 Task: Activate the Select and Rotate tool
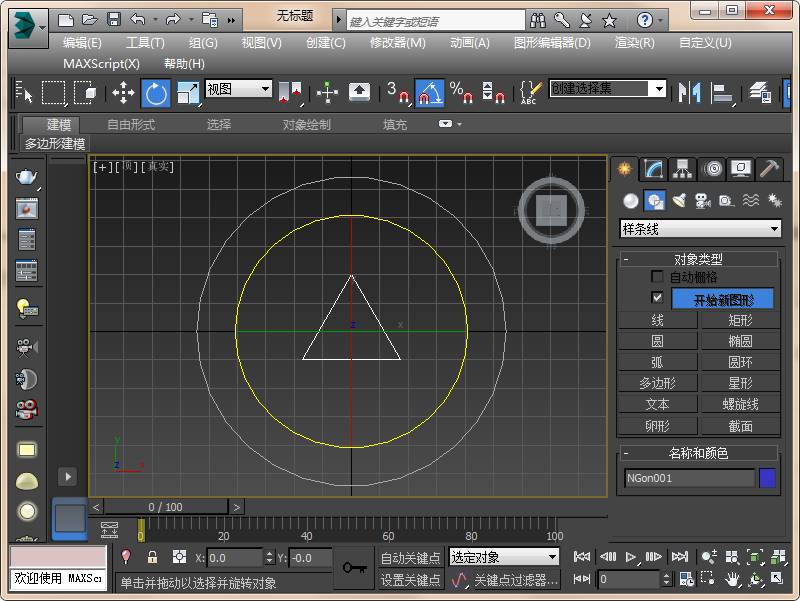[156, 93]
